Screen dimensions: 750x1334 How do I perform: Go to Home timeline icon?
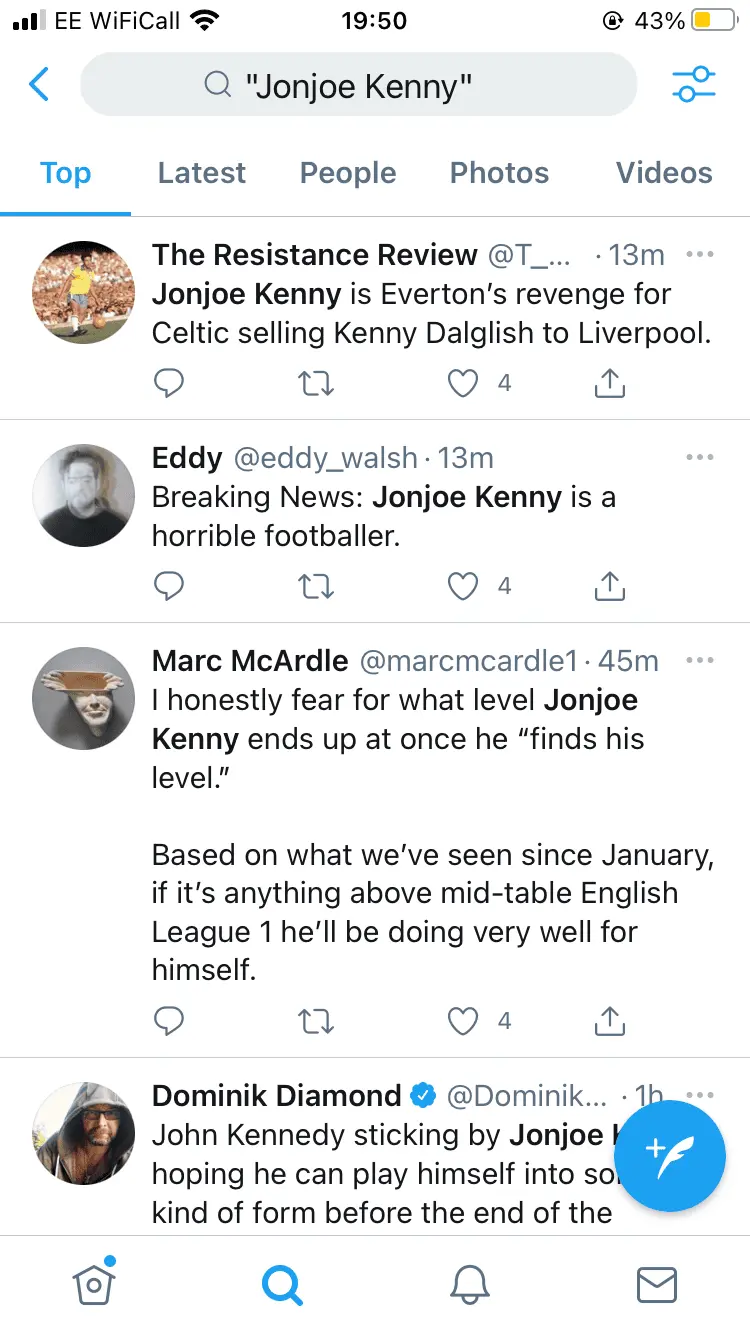95,1283
